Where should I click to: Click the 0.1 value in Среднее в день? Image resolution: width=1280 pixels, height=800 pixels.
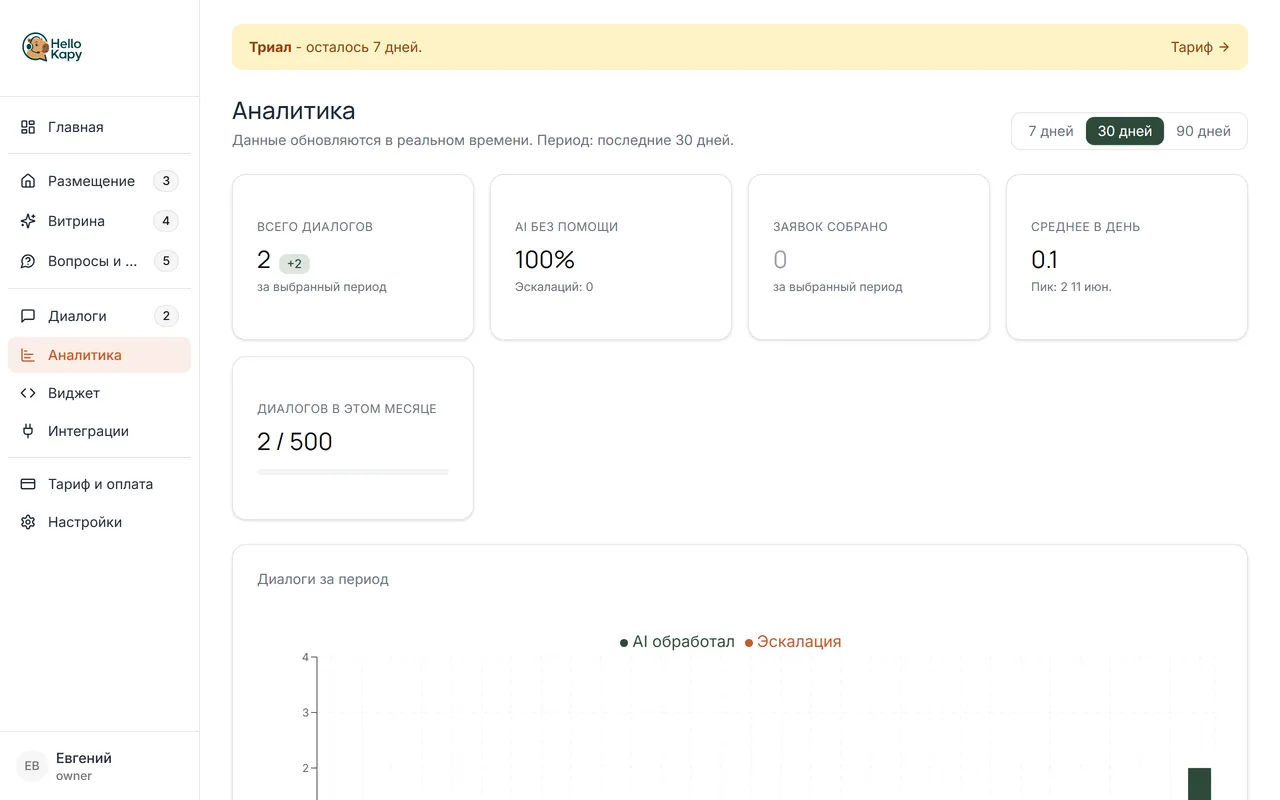coord(1044,260)
